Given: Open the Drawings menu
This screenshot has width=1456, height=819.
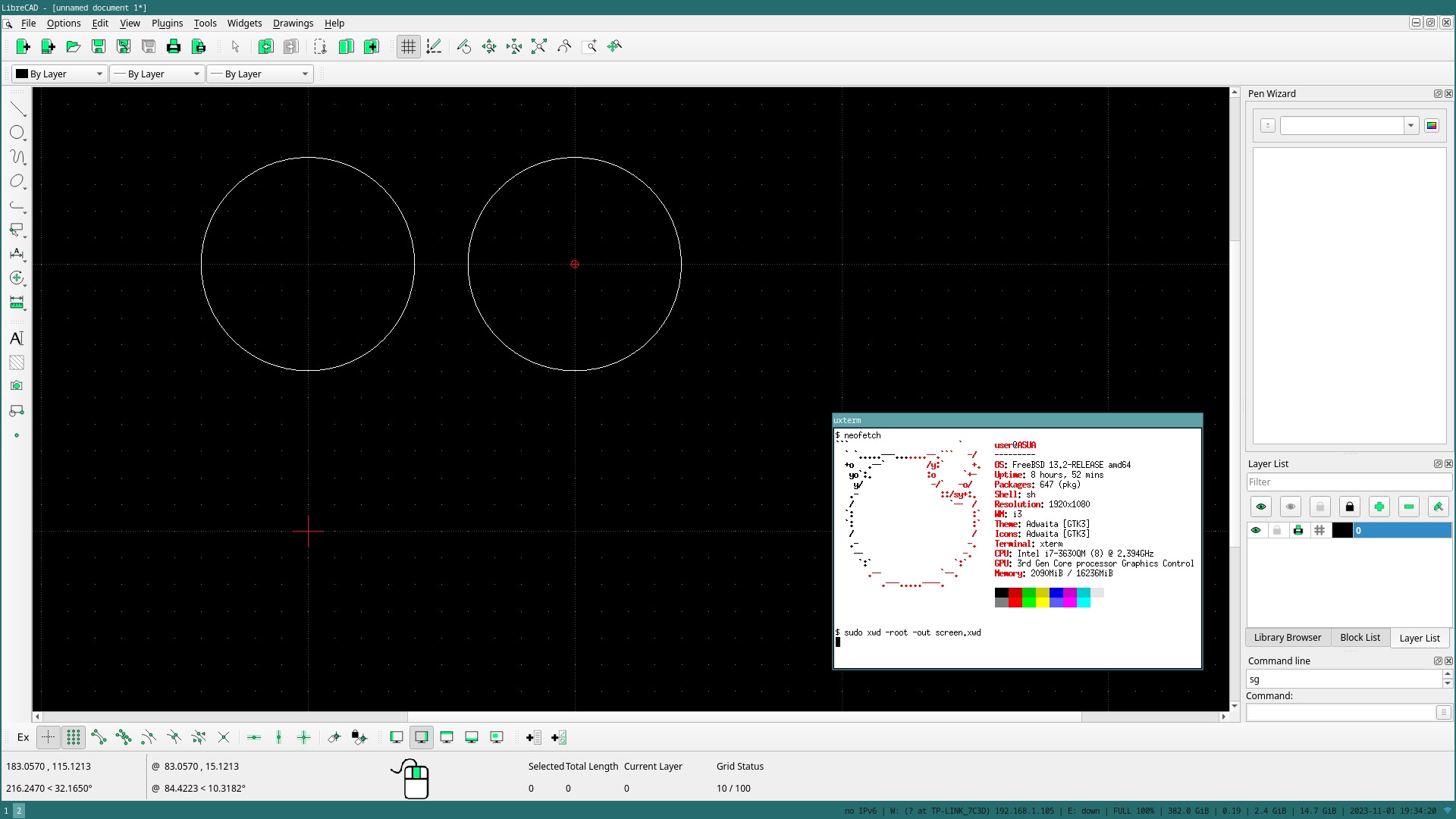Looking at the screenshot, I should coord(293,24).
